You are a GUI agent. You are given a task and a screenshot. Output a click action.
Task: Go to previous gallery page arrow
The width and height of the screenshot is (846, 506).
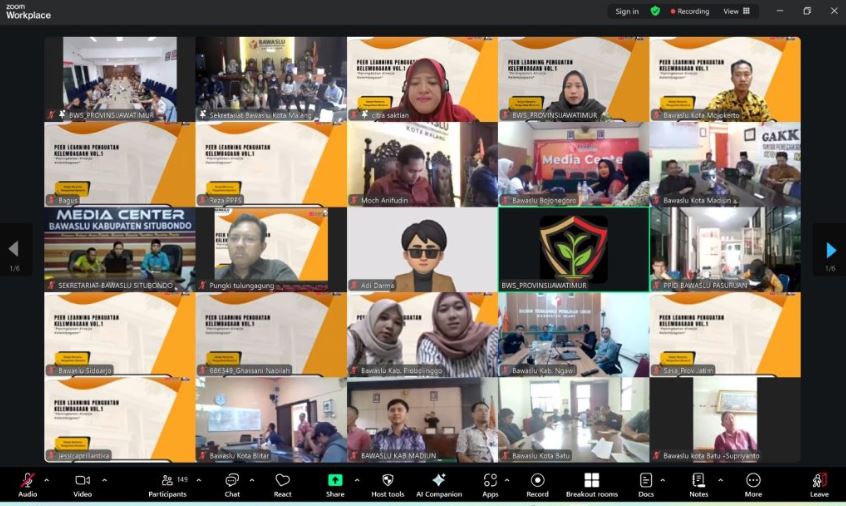pyautogui.click(x=14, y=249)
